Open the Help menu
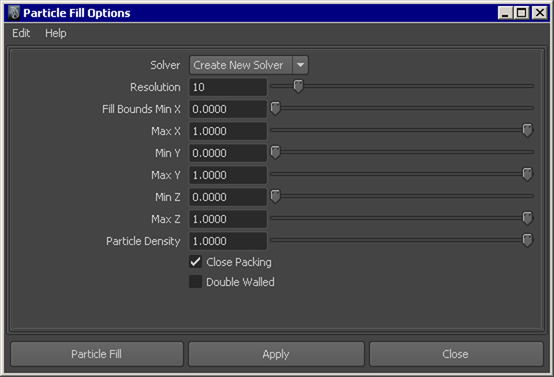Screen dimensions: 554x377 [55, 33]
